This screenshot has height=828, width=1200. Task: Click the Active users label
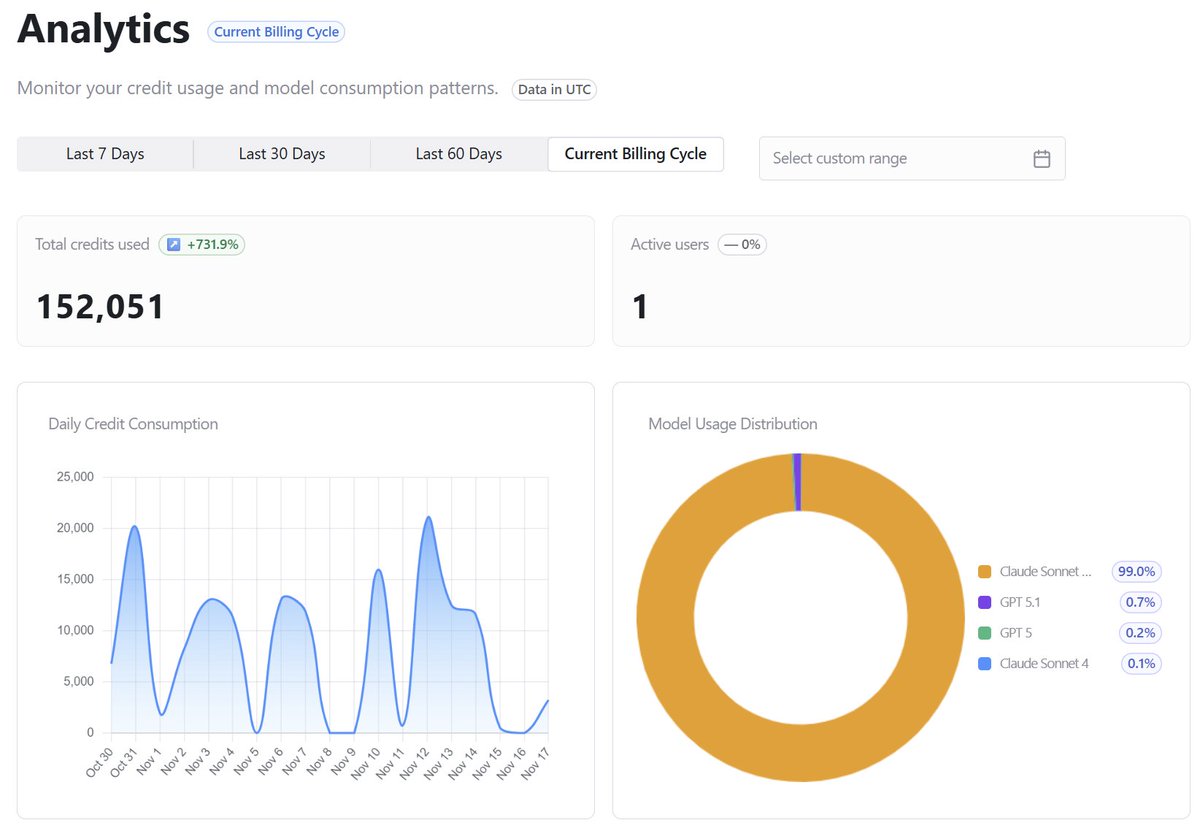670,244
